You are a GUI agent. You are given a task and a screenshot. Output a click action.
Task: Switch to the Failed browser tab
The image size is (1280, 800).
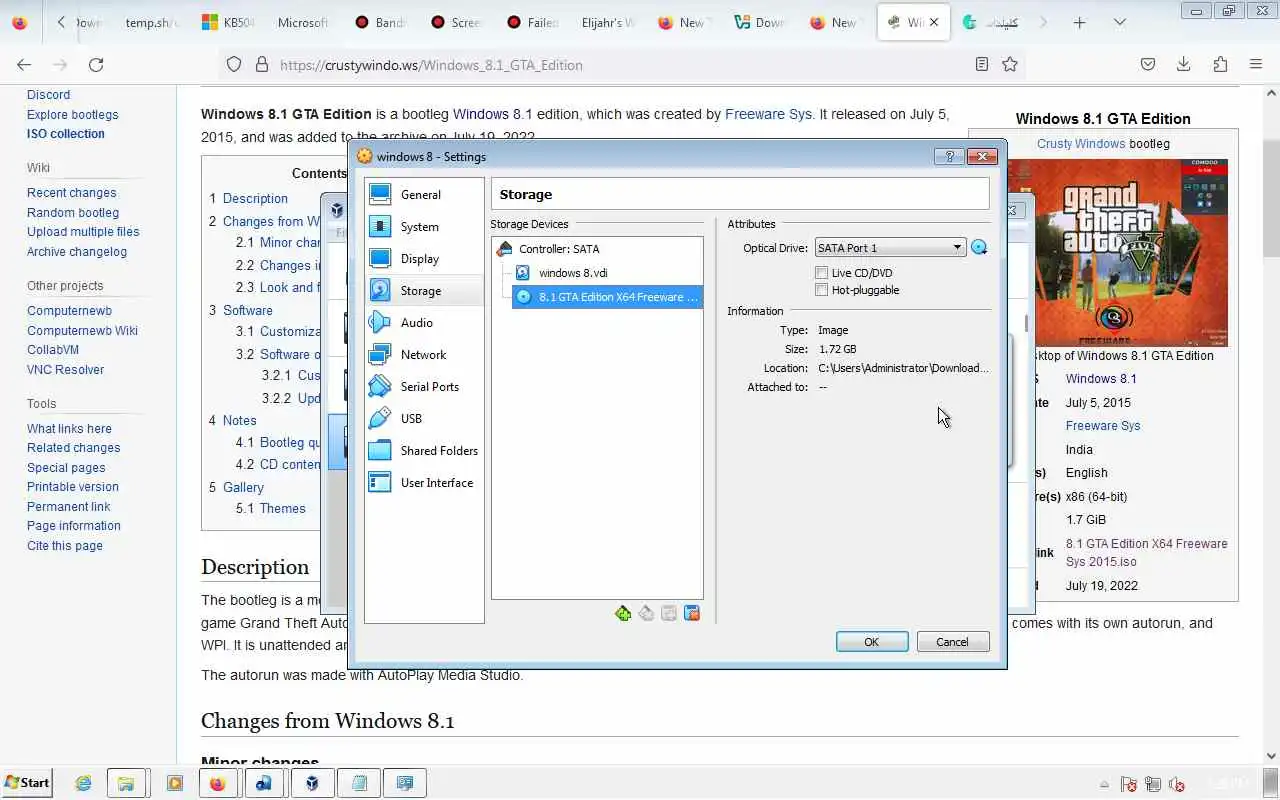tap(533, 22)
